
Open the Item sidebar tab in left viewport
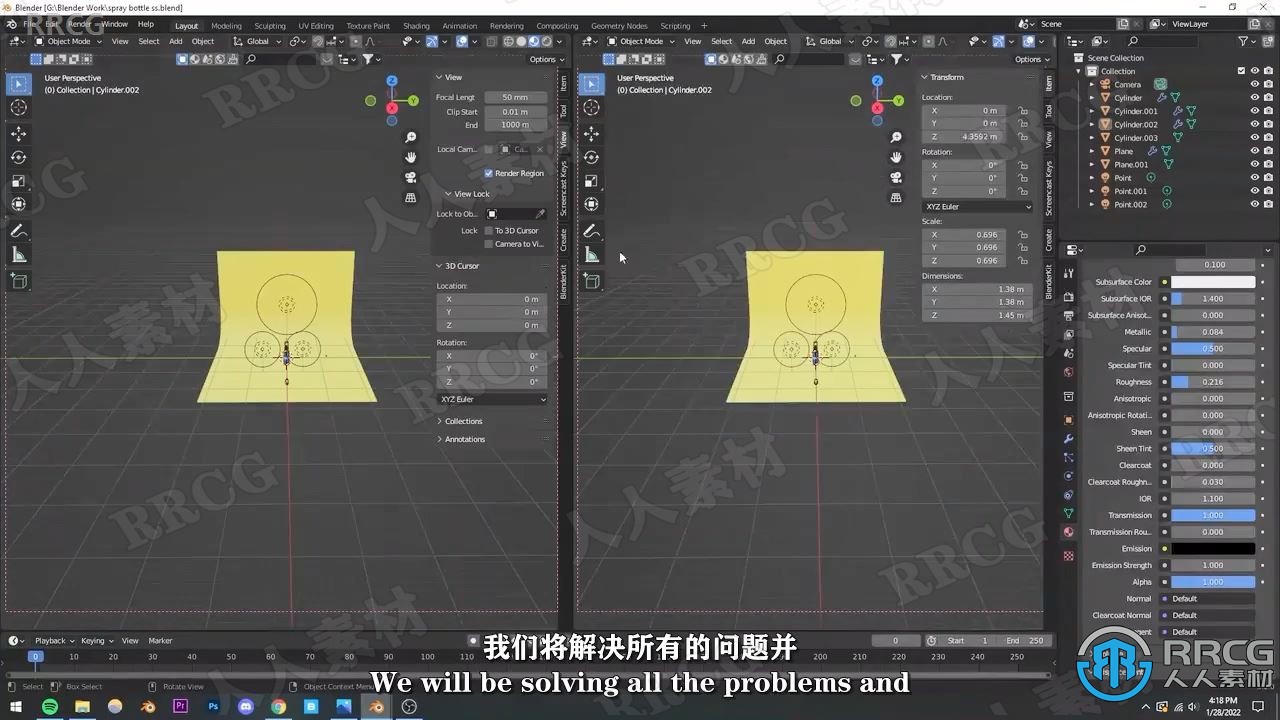pos(563,83)
